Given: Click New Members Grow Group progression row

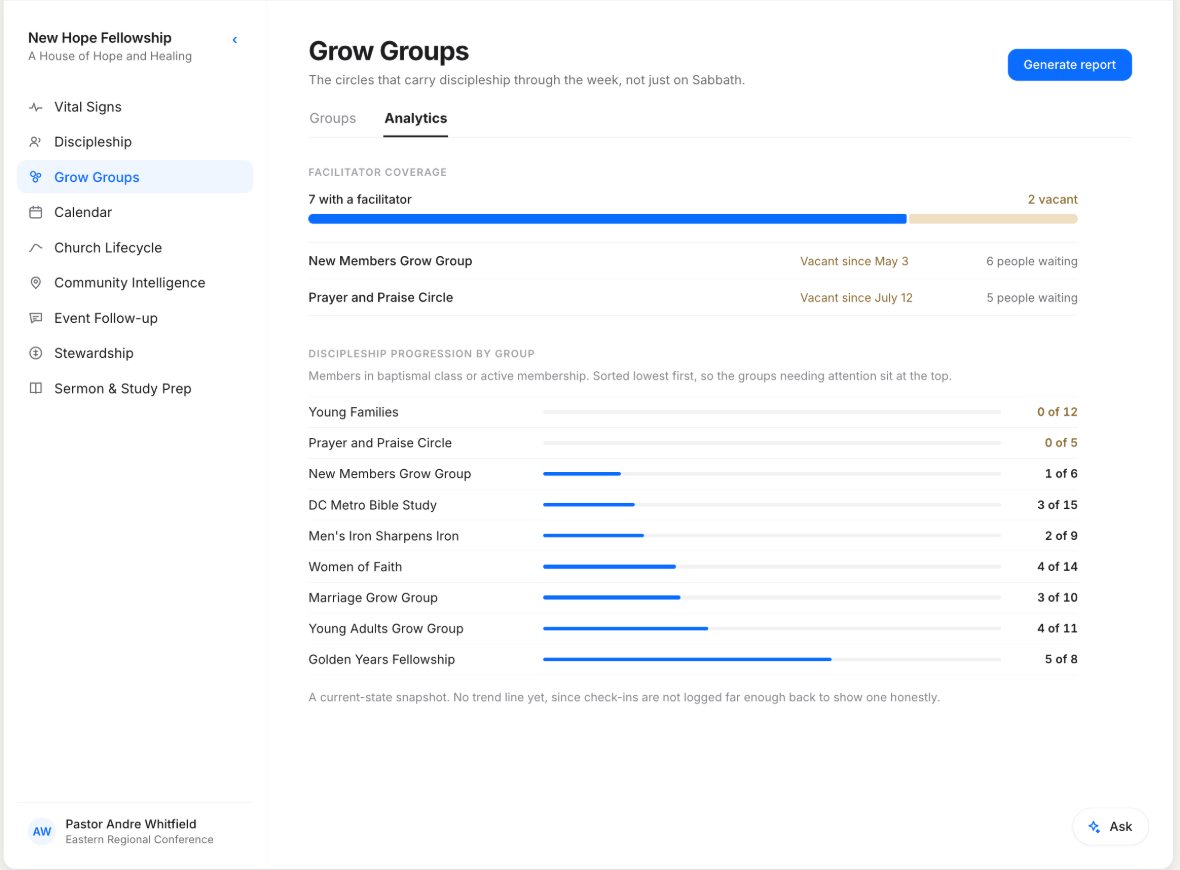Looking at the screenshot, I should click(x=693, y=473).
